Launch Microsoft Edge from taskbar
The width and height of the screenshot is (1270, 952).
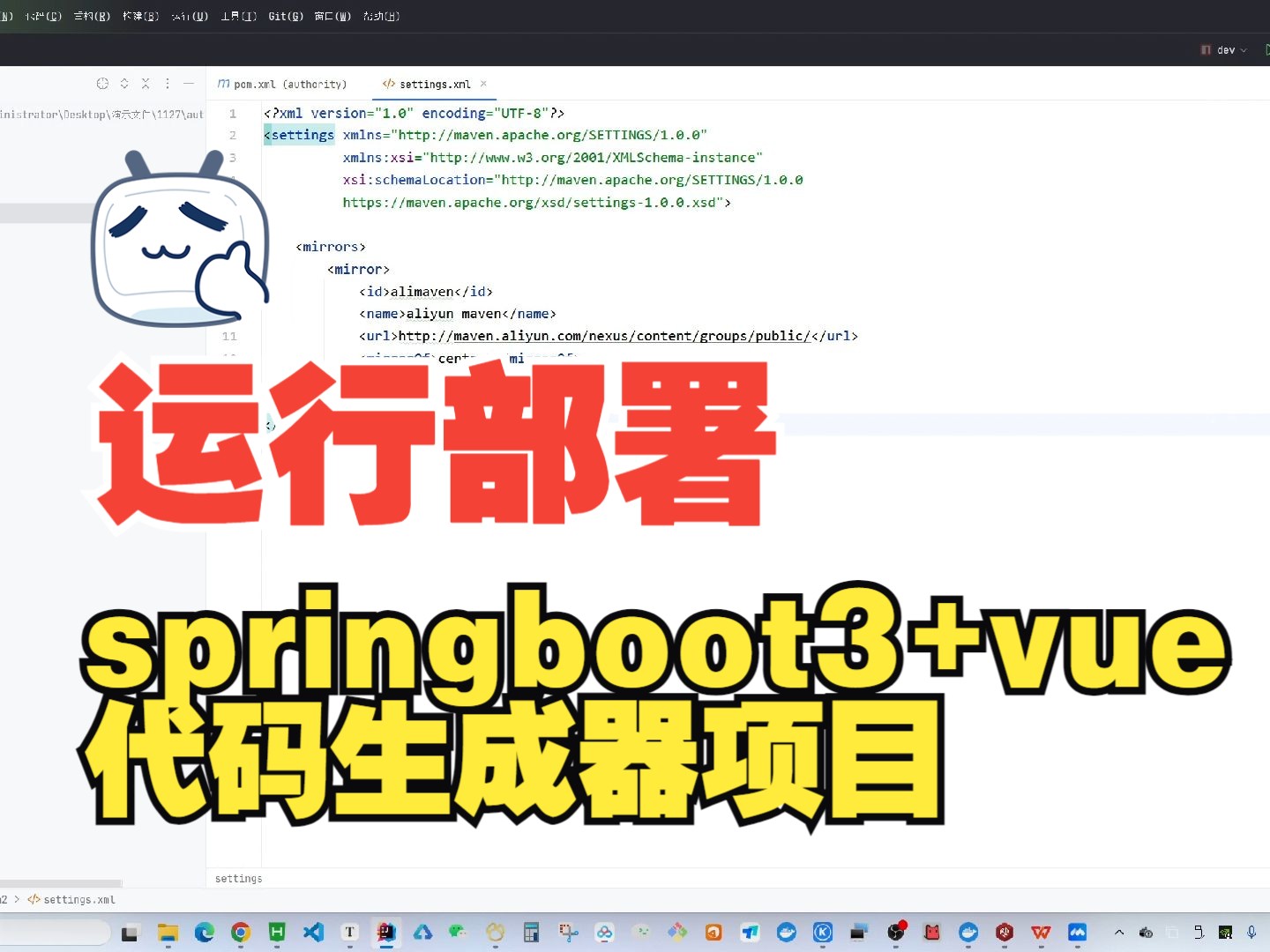tap(205, 933)
